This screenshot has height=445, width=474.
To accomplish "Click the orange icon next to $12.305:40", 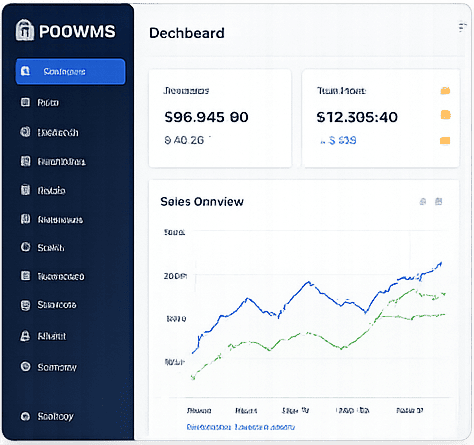I will (445, 115).
